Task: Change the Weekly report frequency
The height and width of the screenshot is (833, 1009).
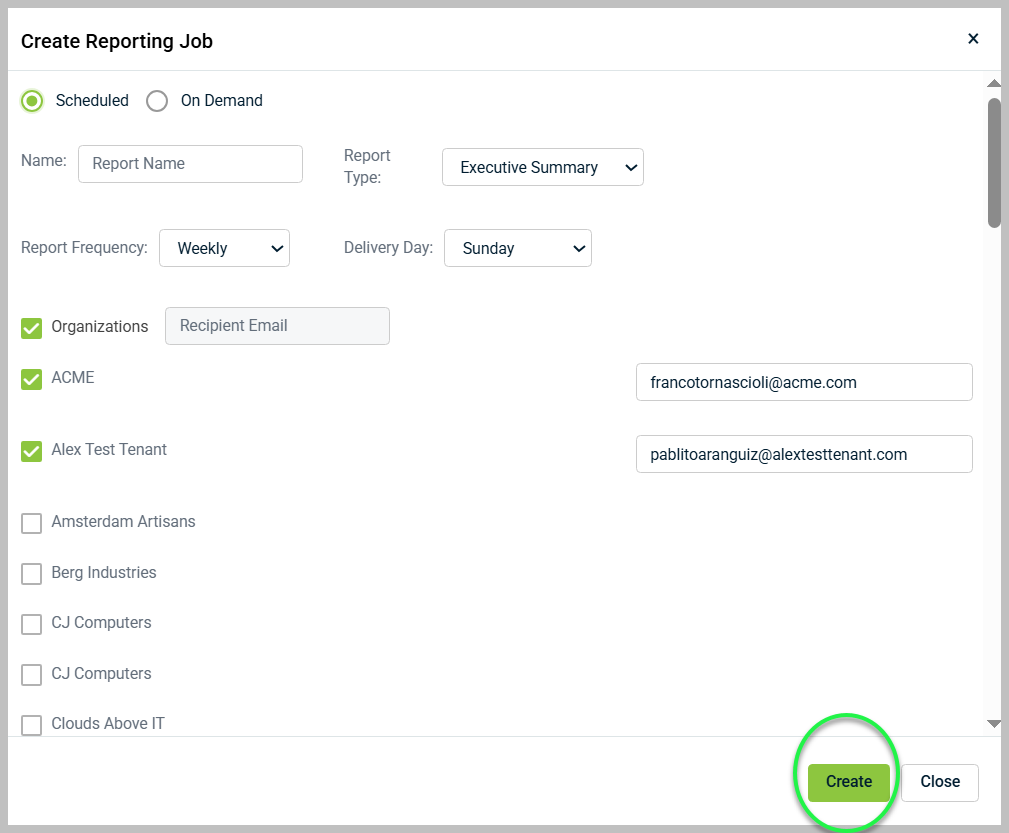Action: coord(224,248)
